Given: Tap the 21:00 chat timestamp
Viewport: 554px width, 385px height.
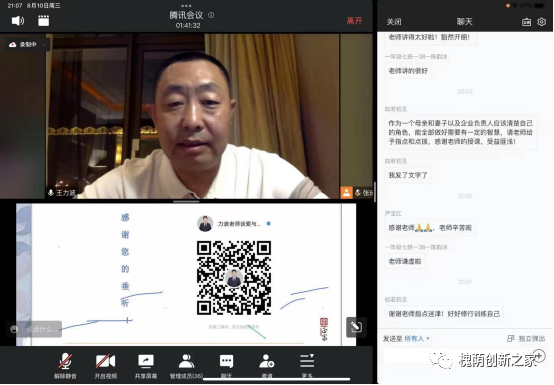Looking at the screenshot, I should [465, 196].
